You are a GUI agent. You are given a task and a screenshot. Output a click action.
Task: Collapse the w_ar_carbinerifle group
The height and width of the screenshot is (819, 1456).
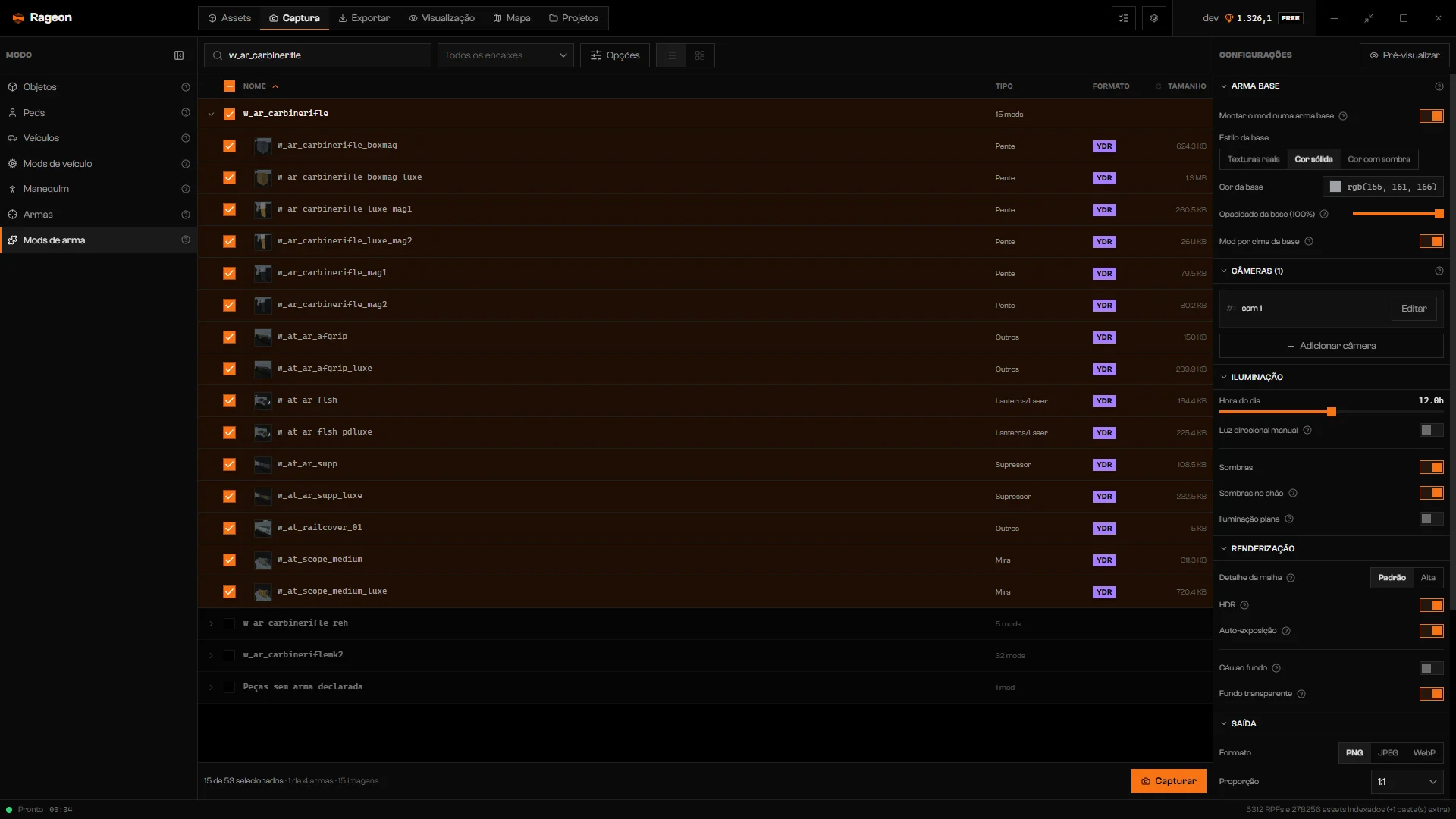(211, 114)
